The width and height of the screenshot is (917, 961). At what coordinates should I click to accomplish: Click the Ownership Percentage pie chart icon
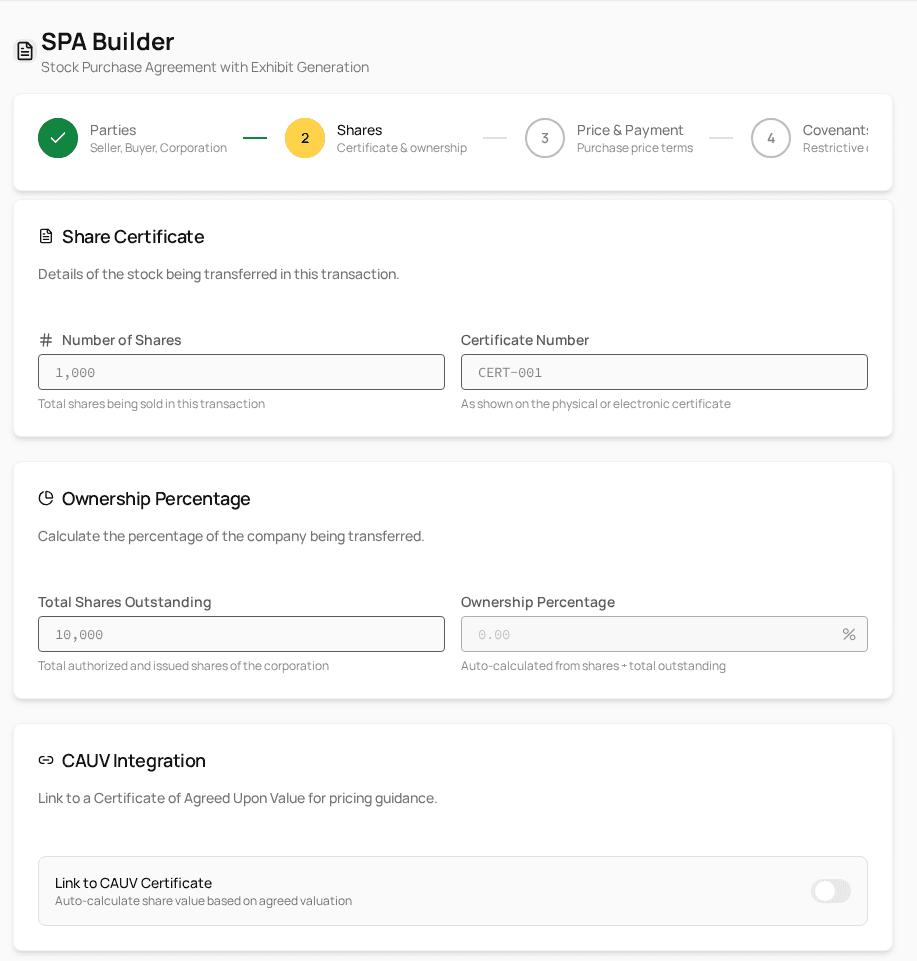[x=46, y=498]
